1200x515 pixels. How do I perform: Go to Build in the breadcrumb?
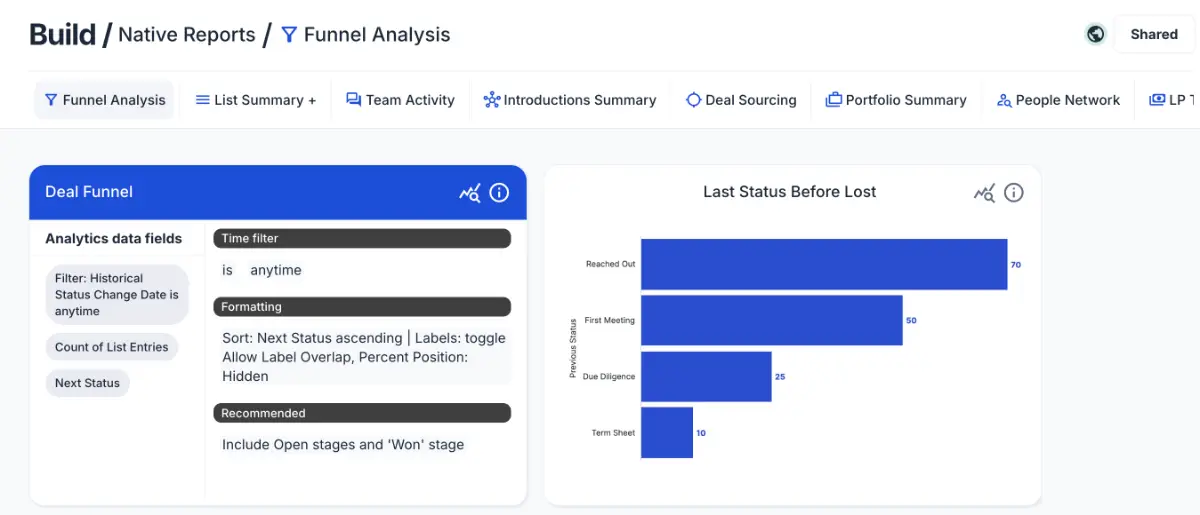coord(62,35)
